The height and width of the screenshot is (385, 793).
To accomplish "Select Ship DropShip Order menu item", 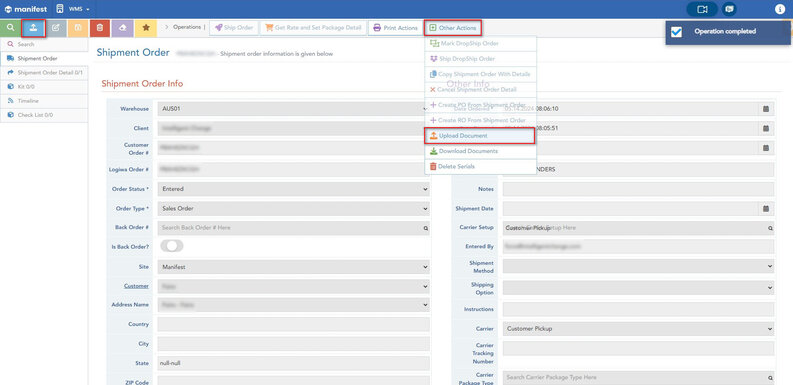I will click(x=480, y=59).
